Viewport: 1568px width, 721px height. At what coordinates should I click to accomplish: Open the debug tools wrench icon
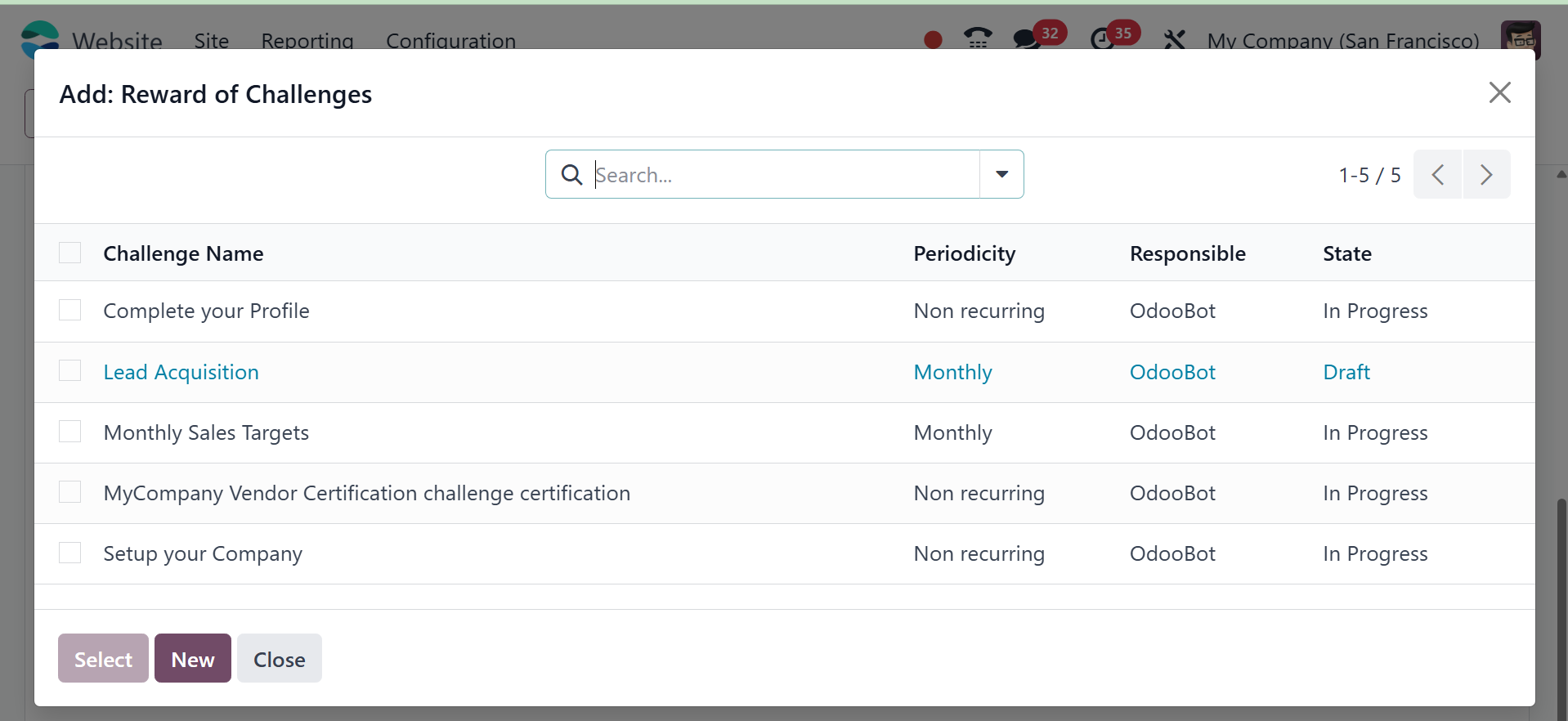(x=1174, y=39)
